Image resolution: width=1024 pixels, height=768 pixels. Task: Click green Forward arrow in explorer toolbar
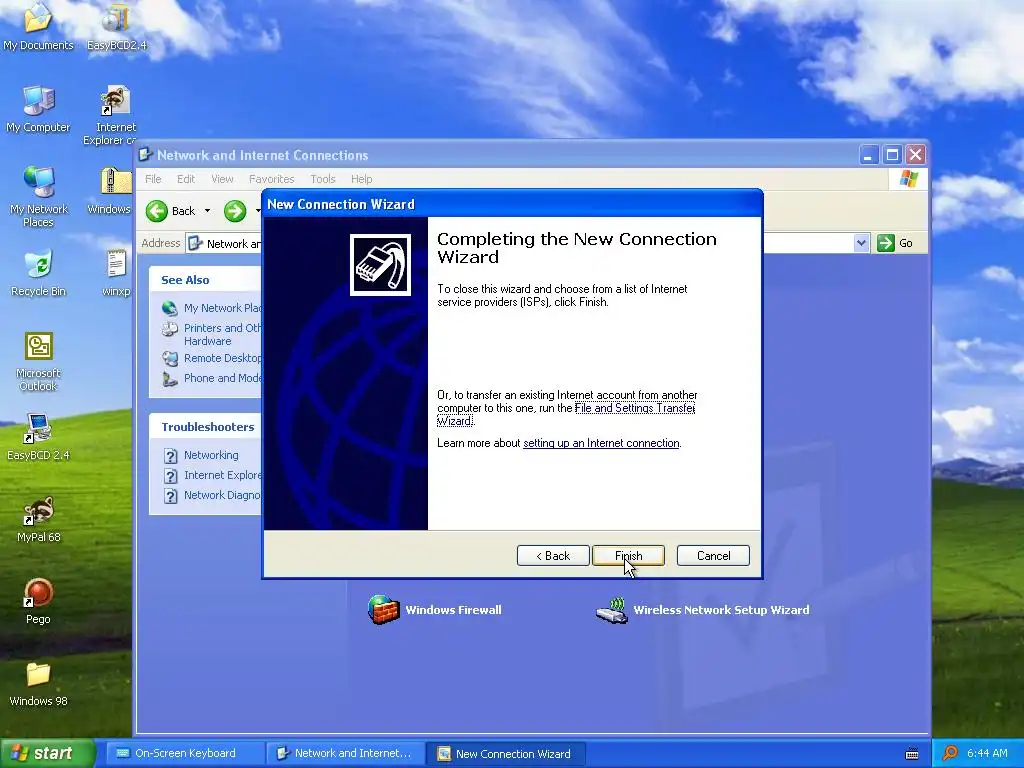(234, 211)
